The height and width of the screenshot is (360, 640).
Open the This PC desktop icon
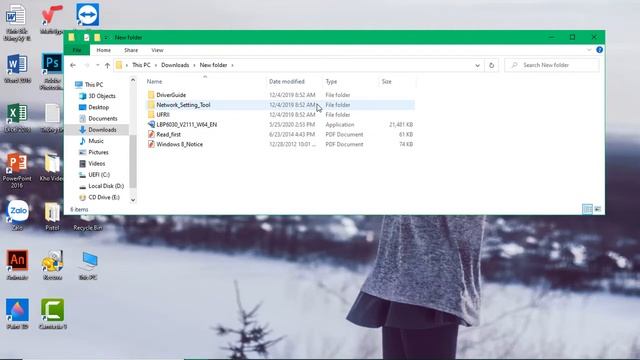(88, 265)
